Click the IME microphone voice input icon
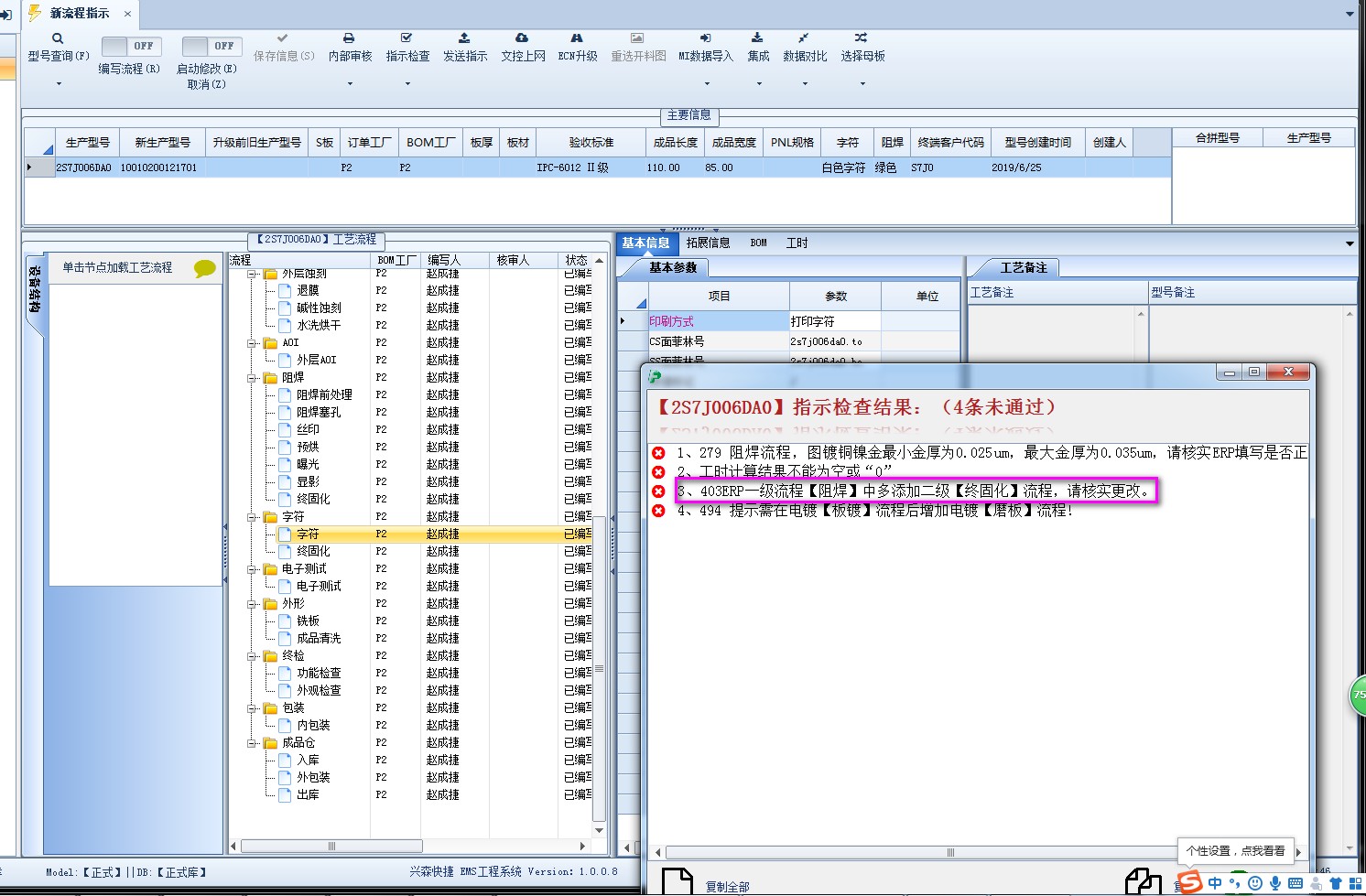Screen dimensions: 1366x896 coord(1274,883)
